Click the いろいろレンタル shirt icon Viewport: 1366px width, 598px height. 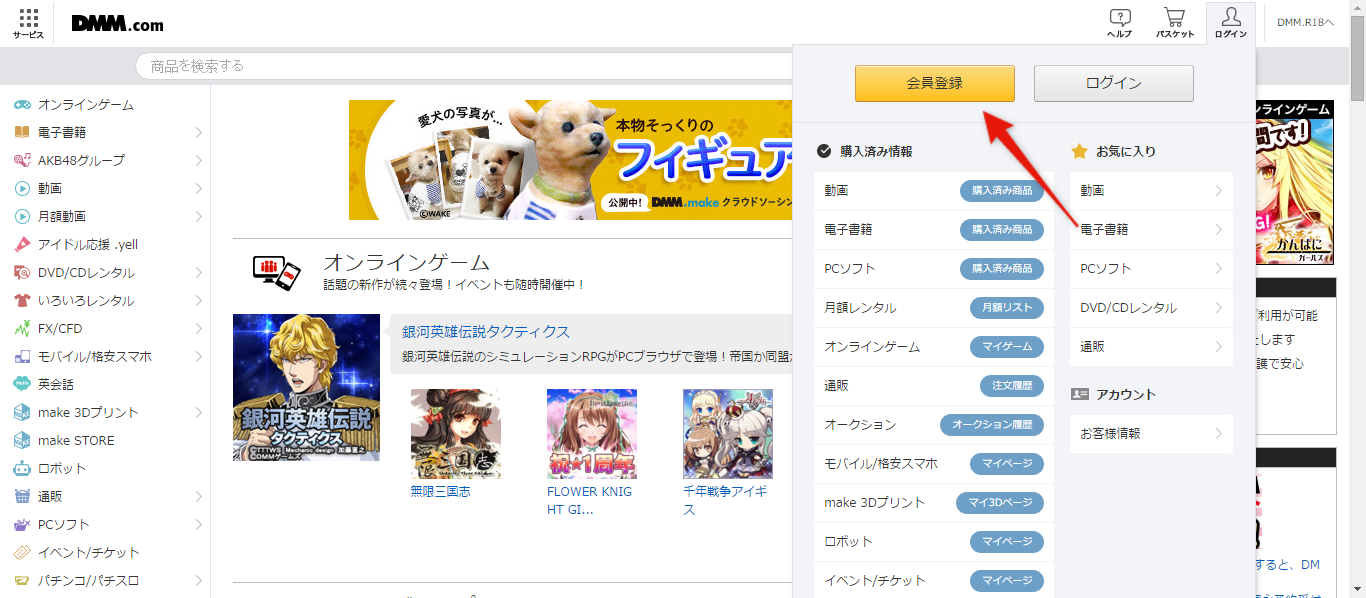(21, 300)
